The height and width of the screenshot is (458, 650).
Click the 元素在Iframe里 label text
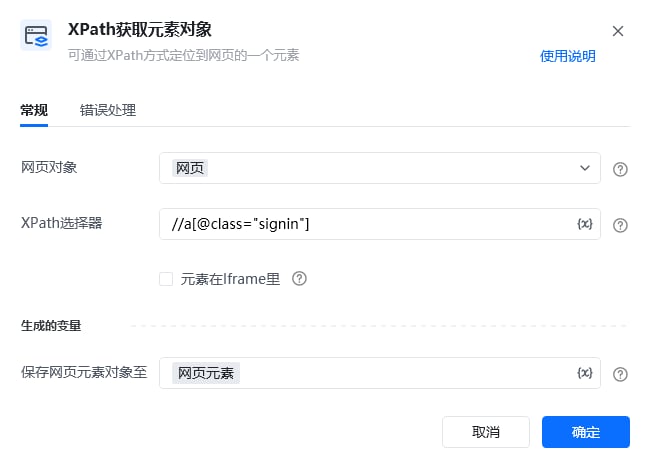click(x=230, y=279)
